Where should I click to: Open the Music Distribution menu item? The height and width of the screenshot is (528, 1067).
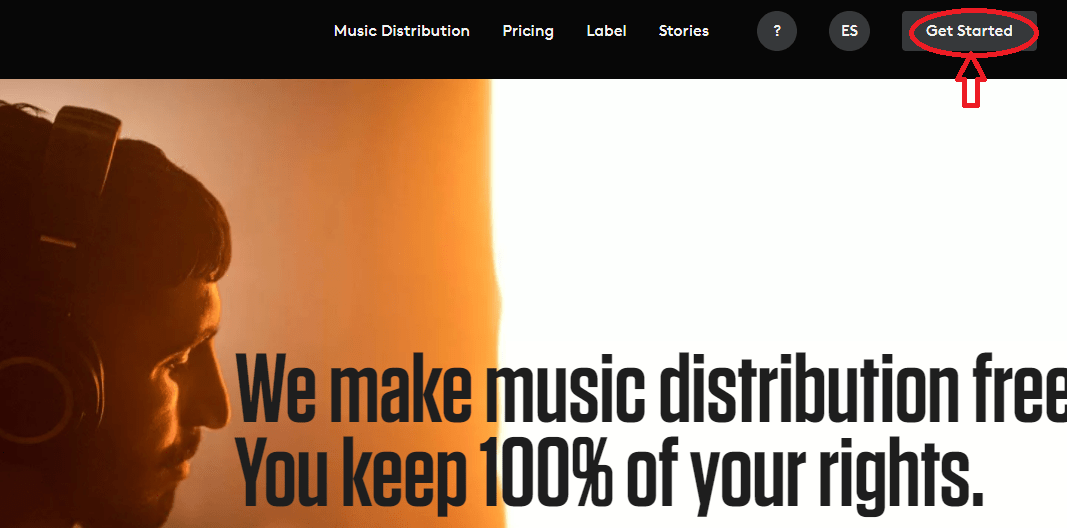click(x=401, y=31)
